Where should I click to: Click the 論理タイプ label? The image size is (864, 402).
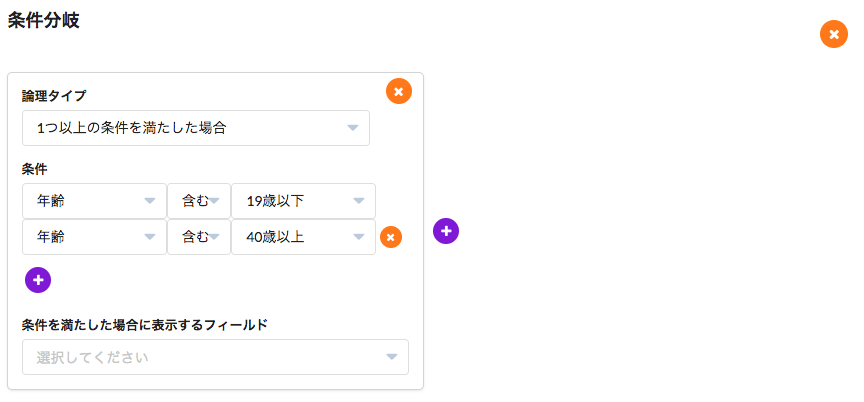coord(54,96)
